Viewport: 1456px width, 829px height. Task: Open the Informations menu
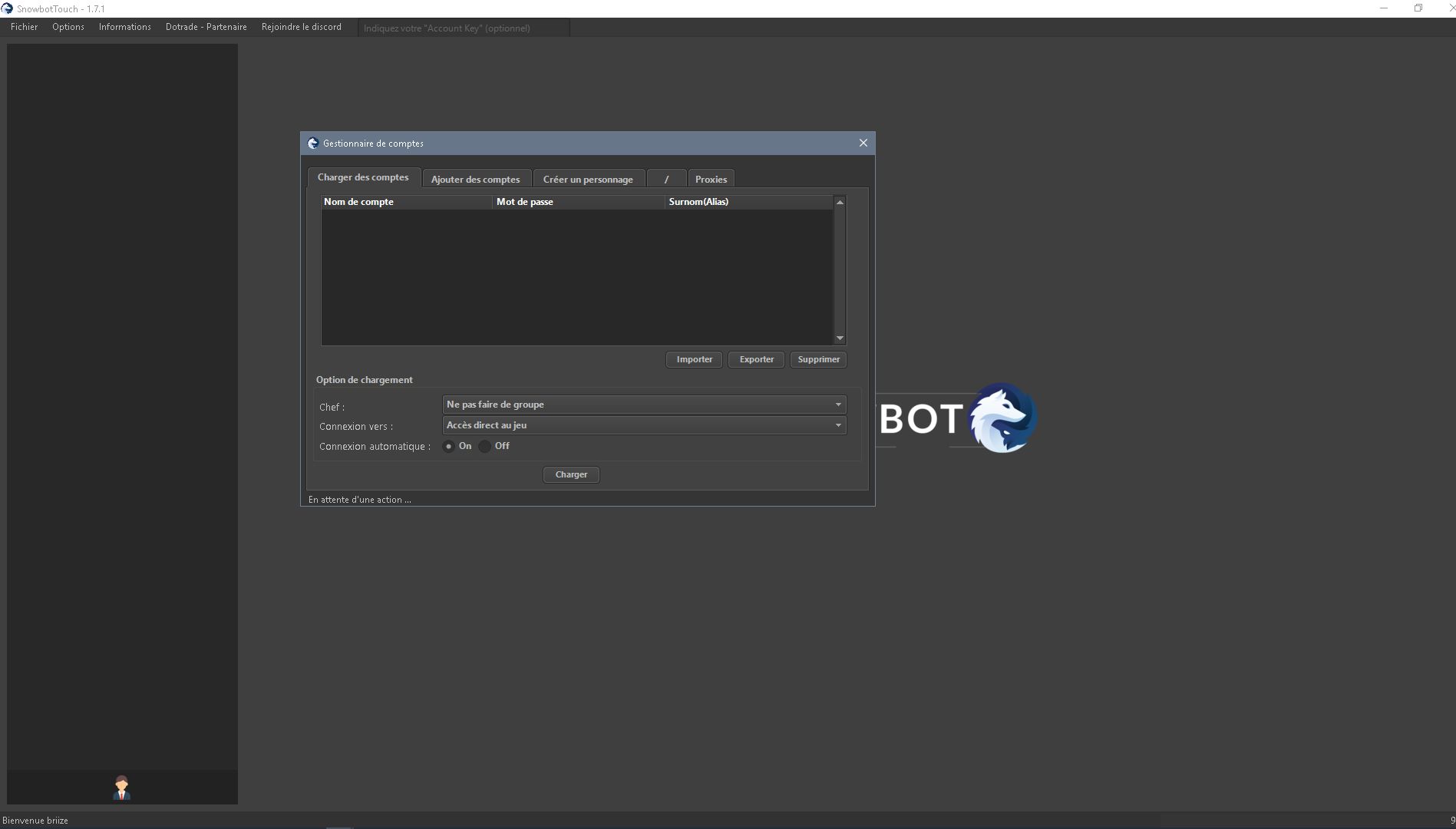click(125, 27)
